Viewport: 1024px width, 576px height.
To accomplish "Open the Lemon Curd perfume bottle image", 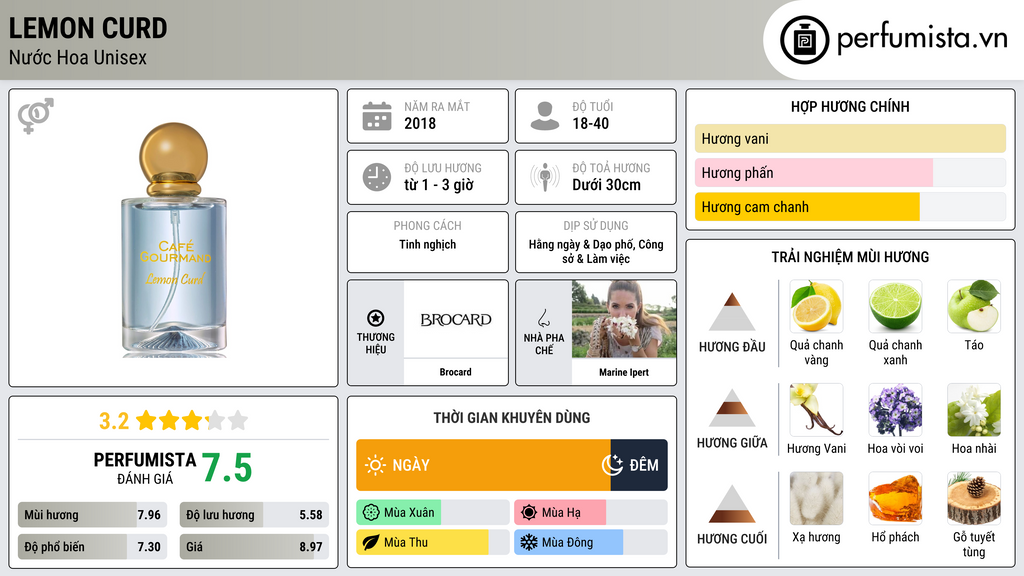I will 174,240.
